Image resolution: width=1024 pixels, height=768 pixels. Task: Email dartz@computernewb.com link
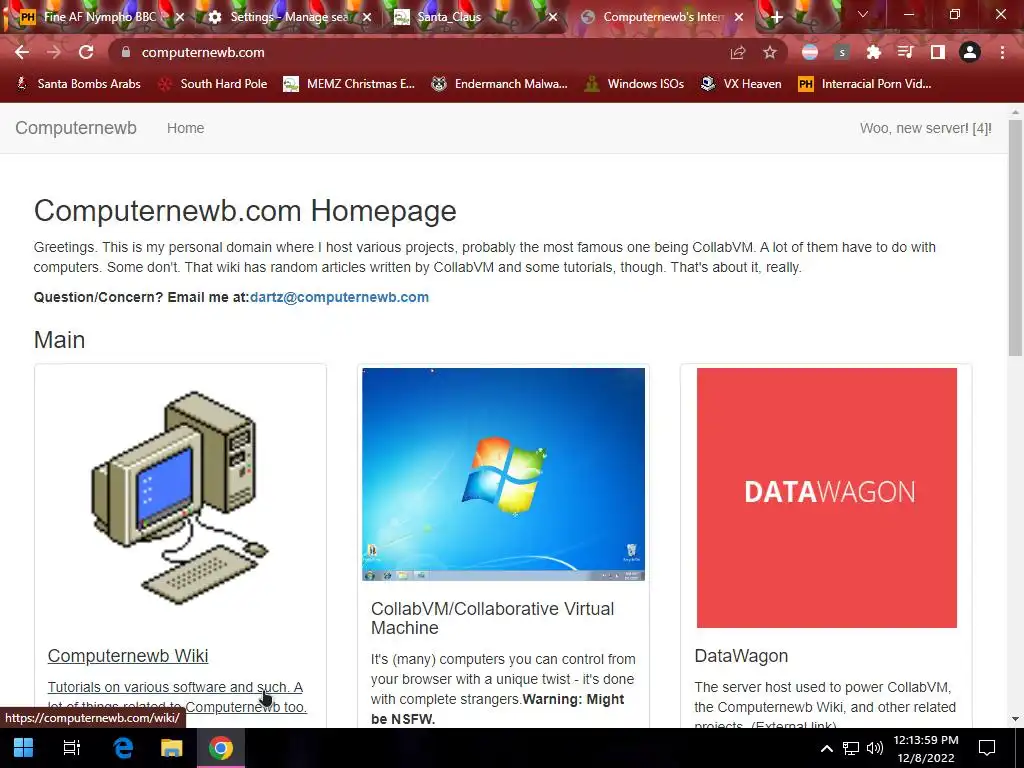pos(339,297)
